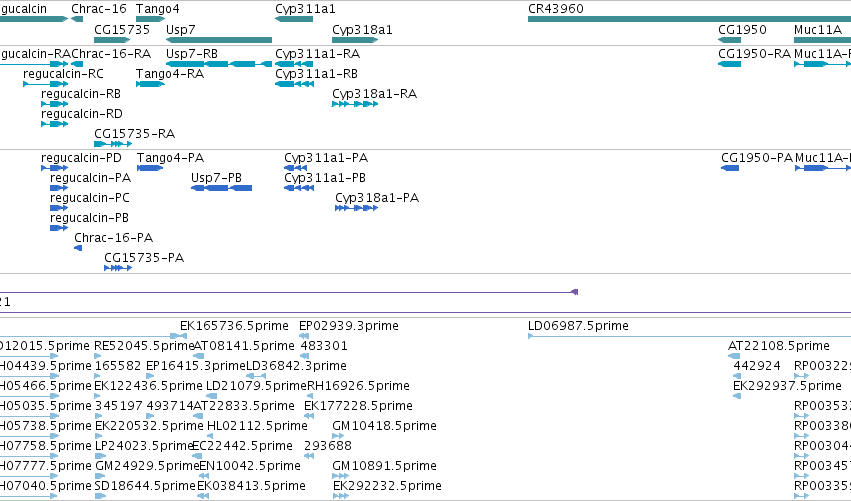The width and height of the screenshot is (851, 501).
Task: Open EST LD06987.5prime
Action: pos(579,325)
